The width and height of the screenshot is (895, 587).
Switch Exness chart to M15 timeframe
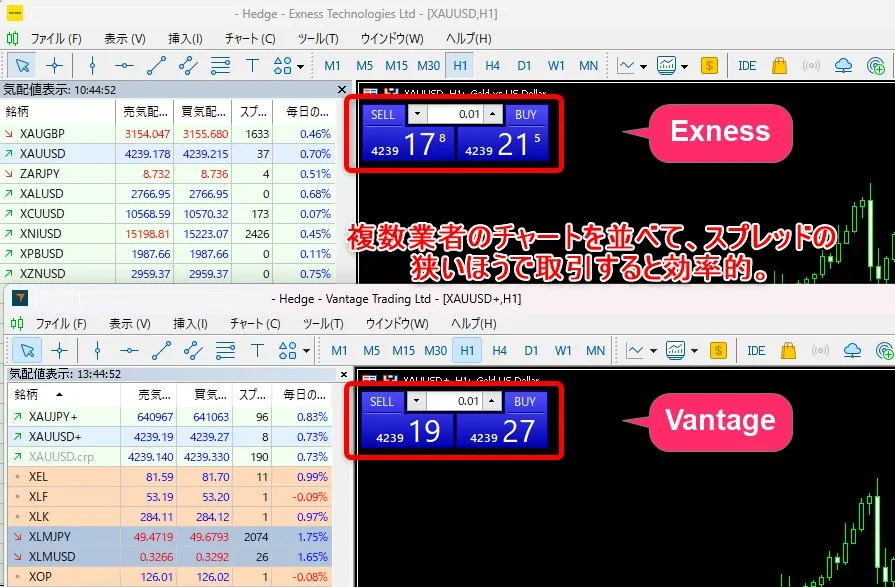coord(397,66)
